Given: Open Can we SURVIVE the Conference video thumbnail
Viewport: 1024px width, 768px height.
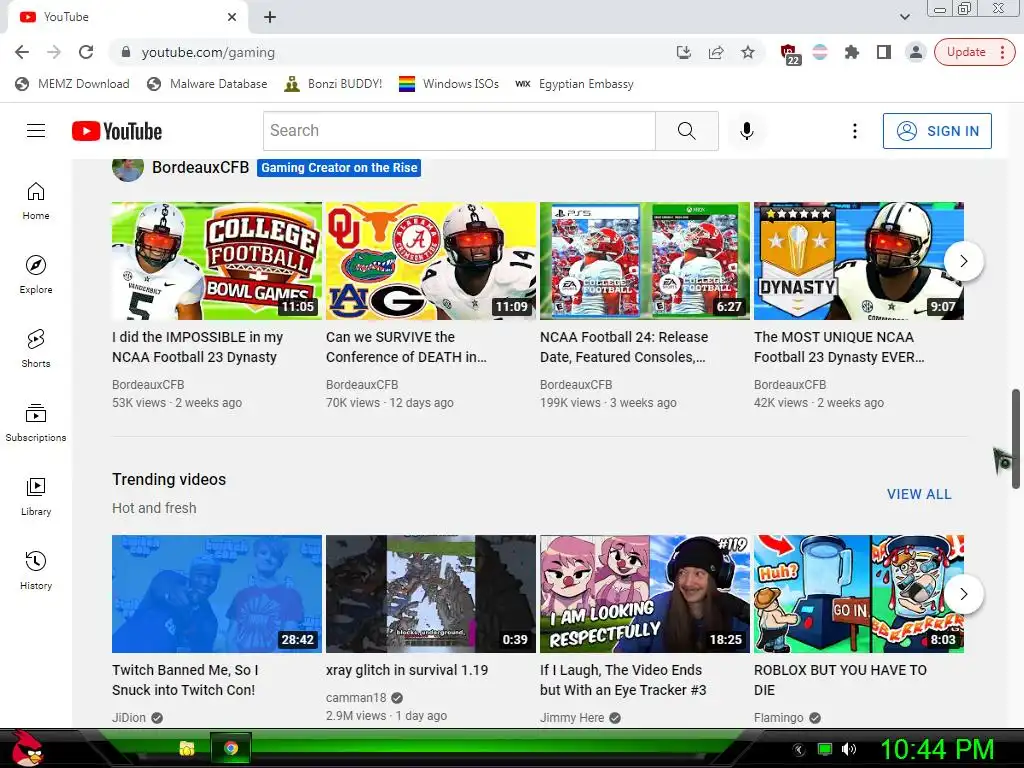Looking at the screenshot, I should (x=431, y=261).
